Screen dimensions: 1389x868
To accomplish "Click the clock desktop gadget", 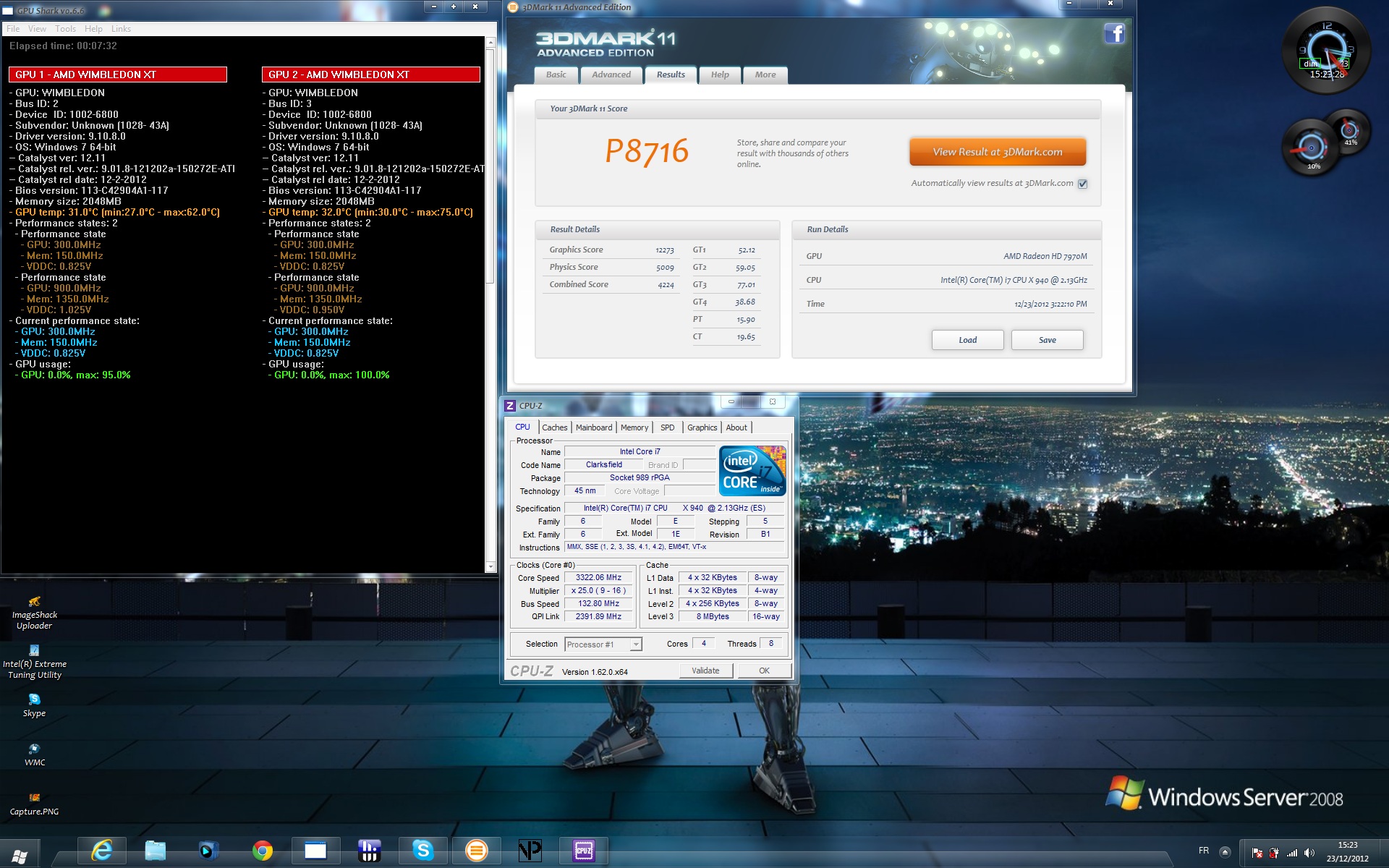I will (1327, 51).
